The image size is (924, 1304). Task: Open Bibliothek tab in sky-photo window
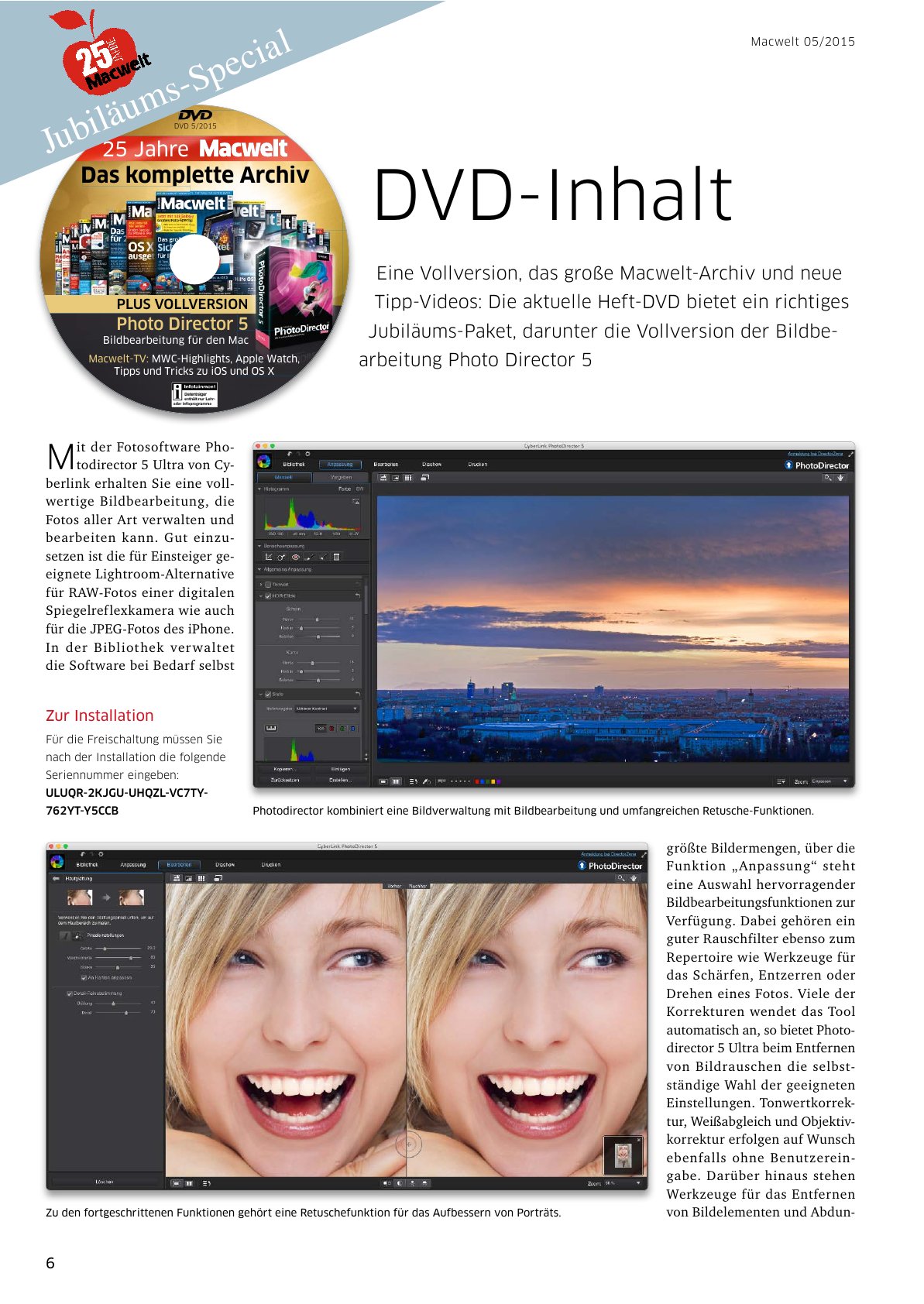(x=294, y=465)
